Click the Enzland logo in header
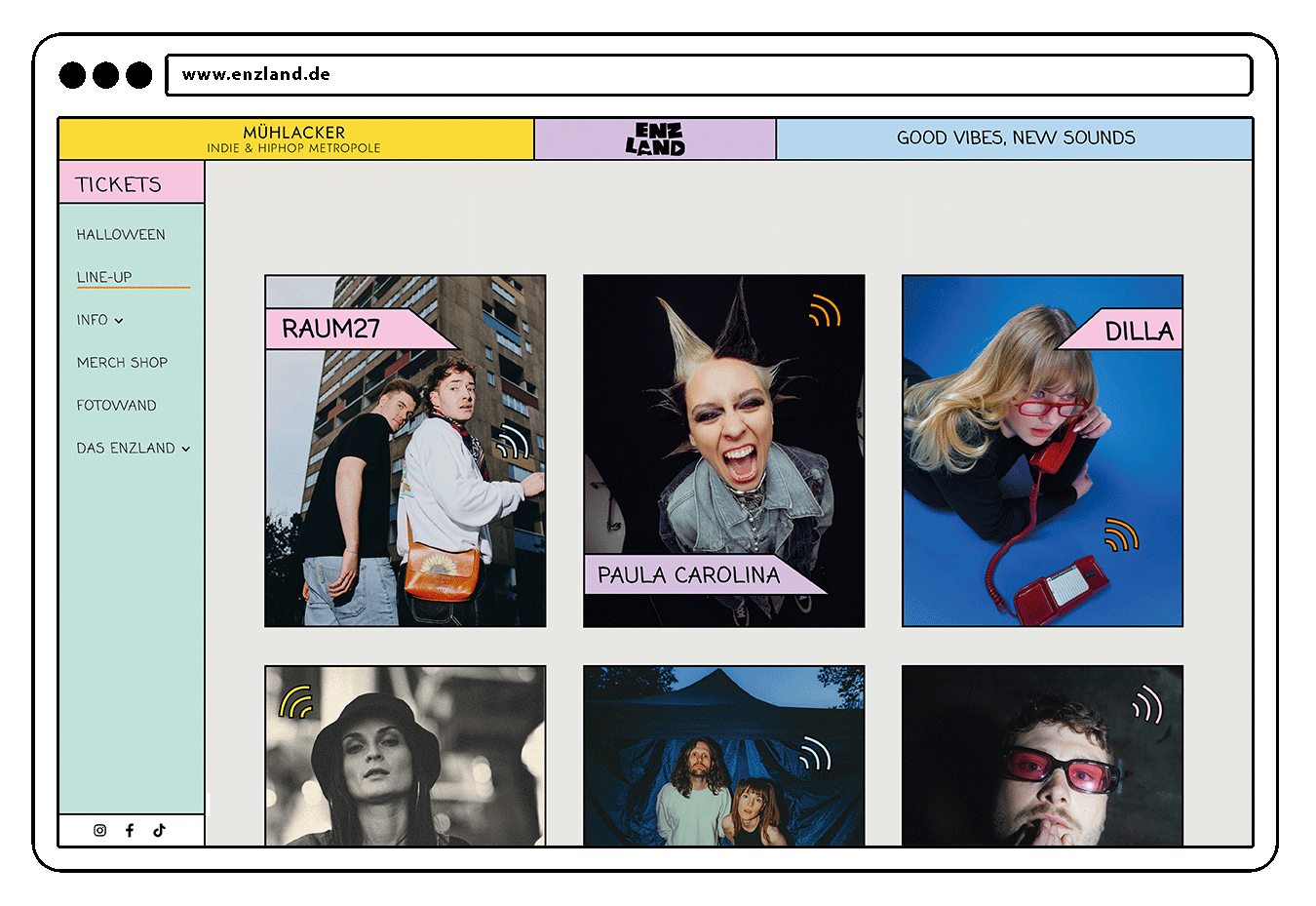 [x=655, y=139]
